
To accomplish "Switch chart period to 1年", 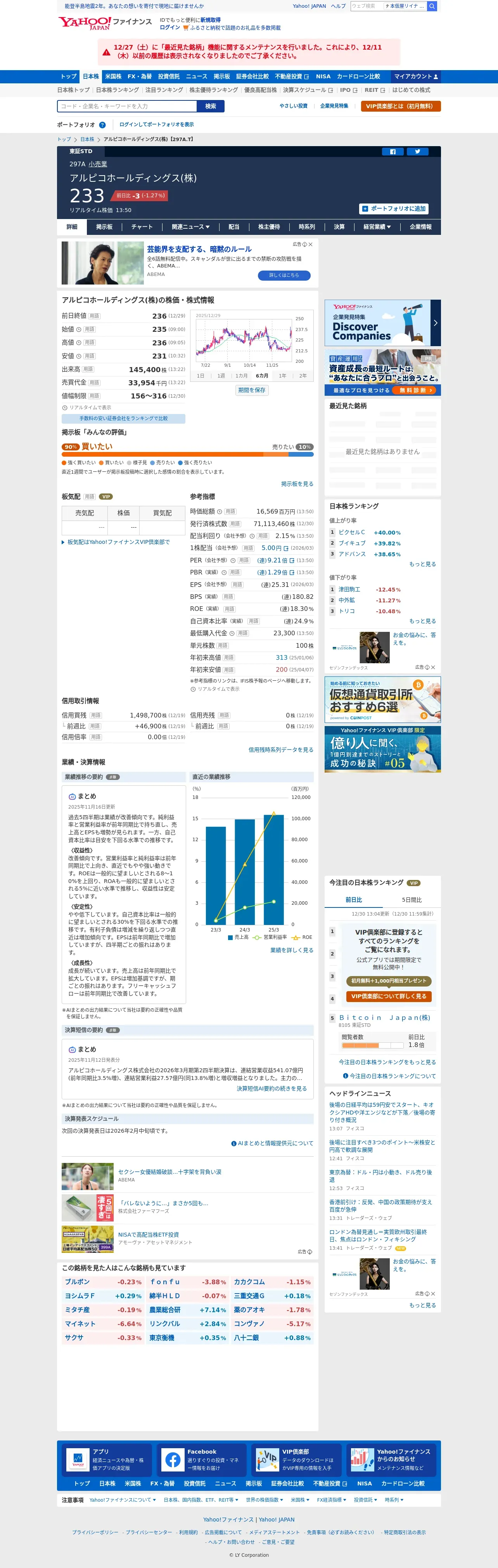I will pos(282,376).
